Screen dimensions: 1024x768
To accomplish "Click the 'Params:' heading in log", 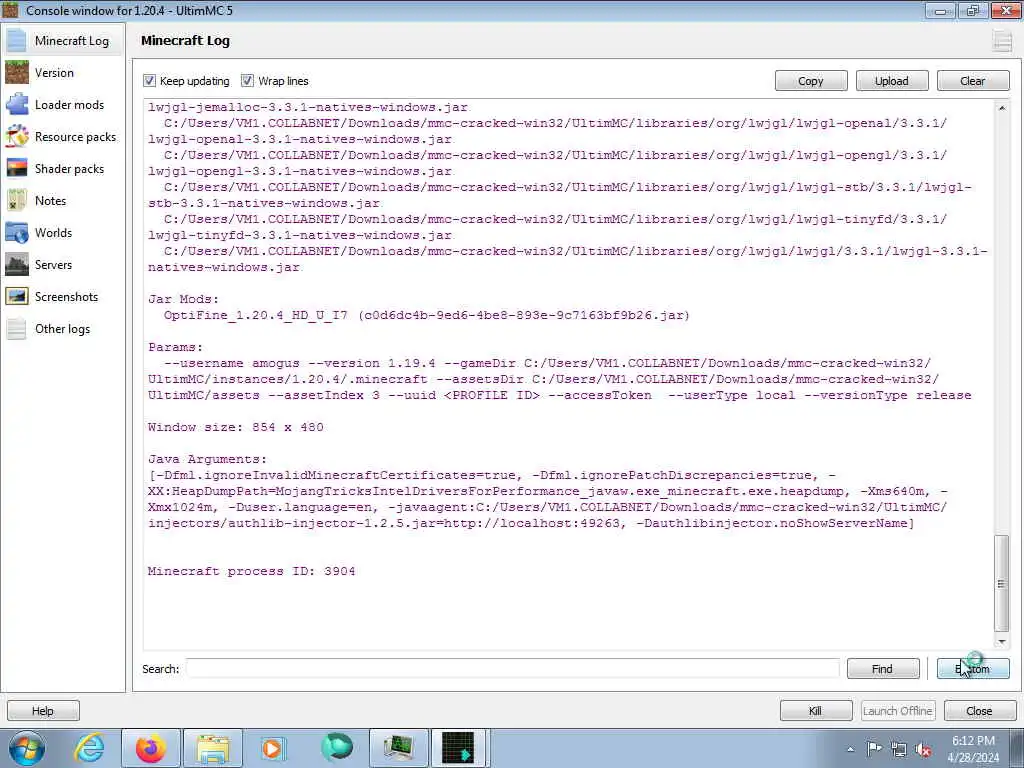I will pyautogui.click(x=175, y=347).
